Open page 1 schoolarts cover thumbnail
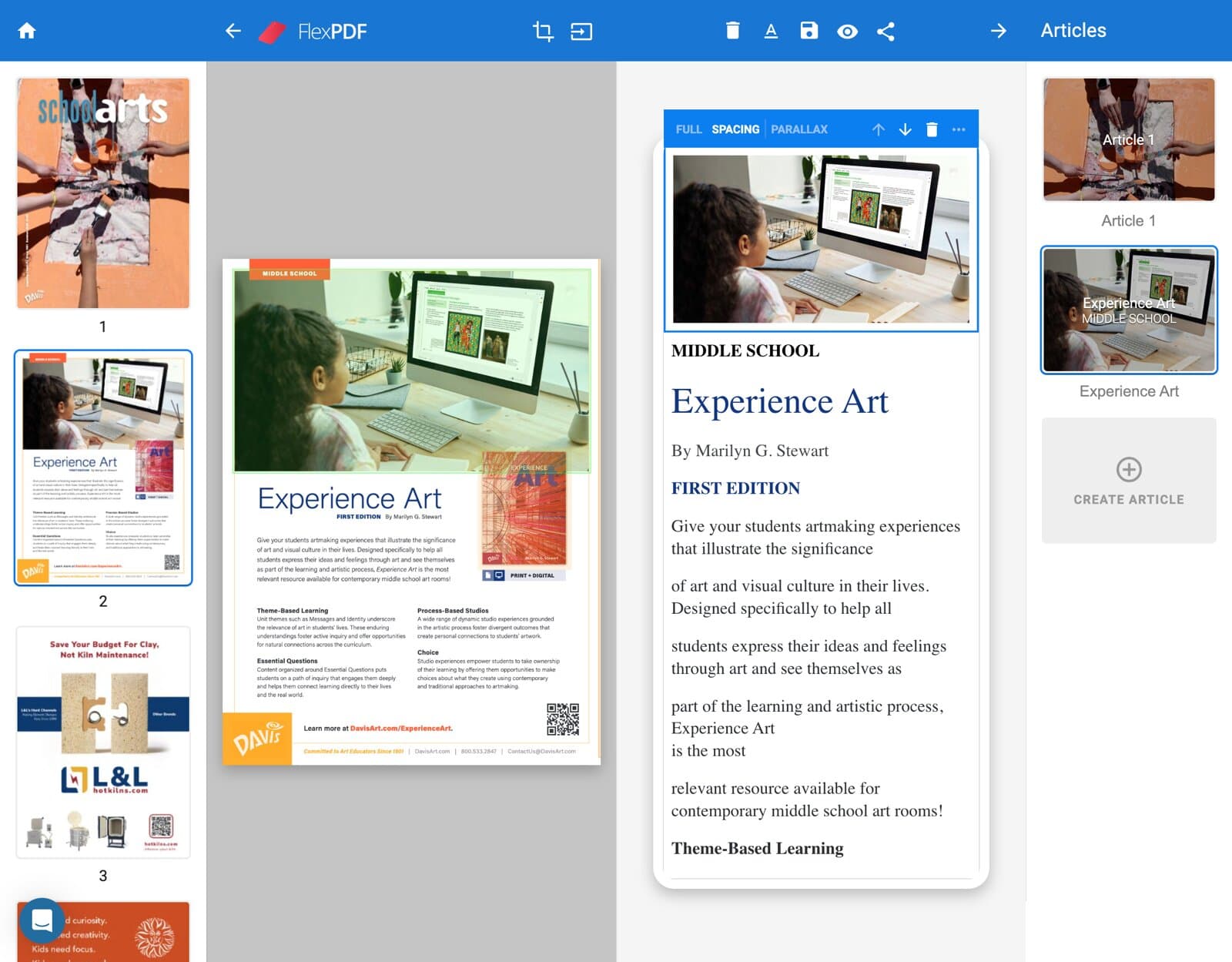 coord(103,193)
